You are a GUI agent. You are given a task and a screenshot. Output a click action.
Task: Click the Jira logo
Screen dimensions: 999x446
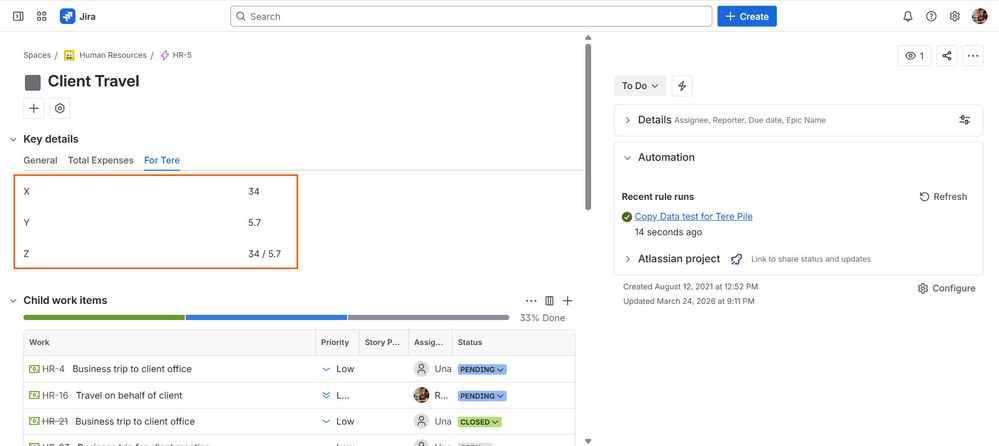click(x=68, y=17)
